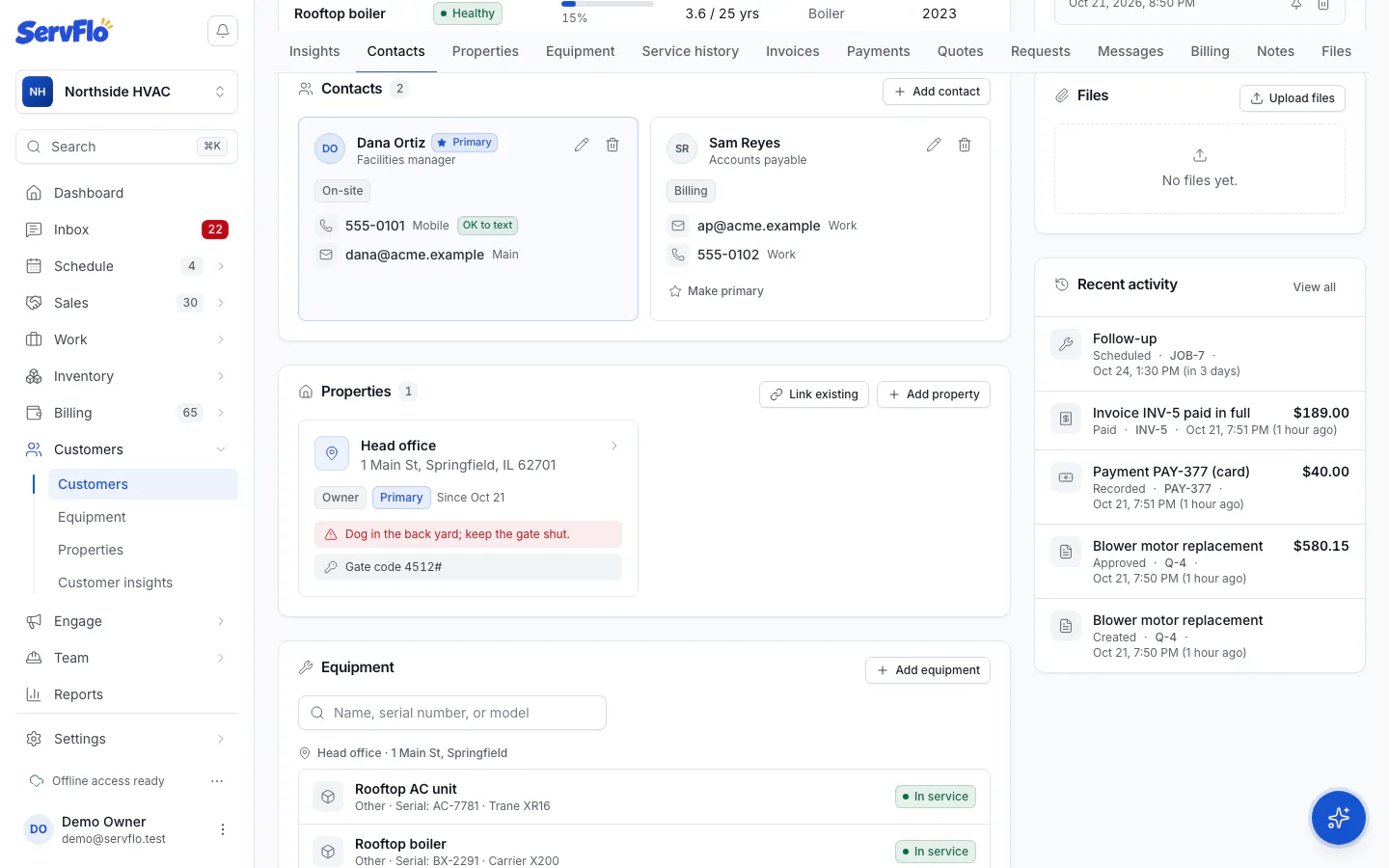Click the Sales handshake icon
Viewport: 1389px width, 868px height.
pyautogui.click(x=34, y=303)
